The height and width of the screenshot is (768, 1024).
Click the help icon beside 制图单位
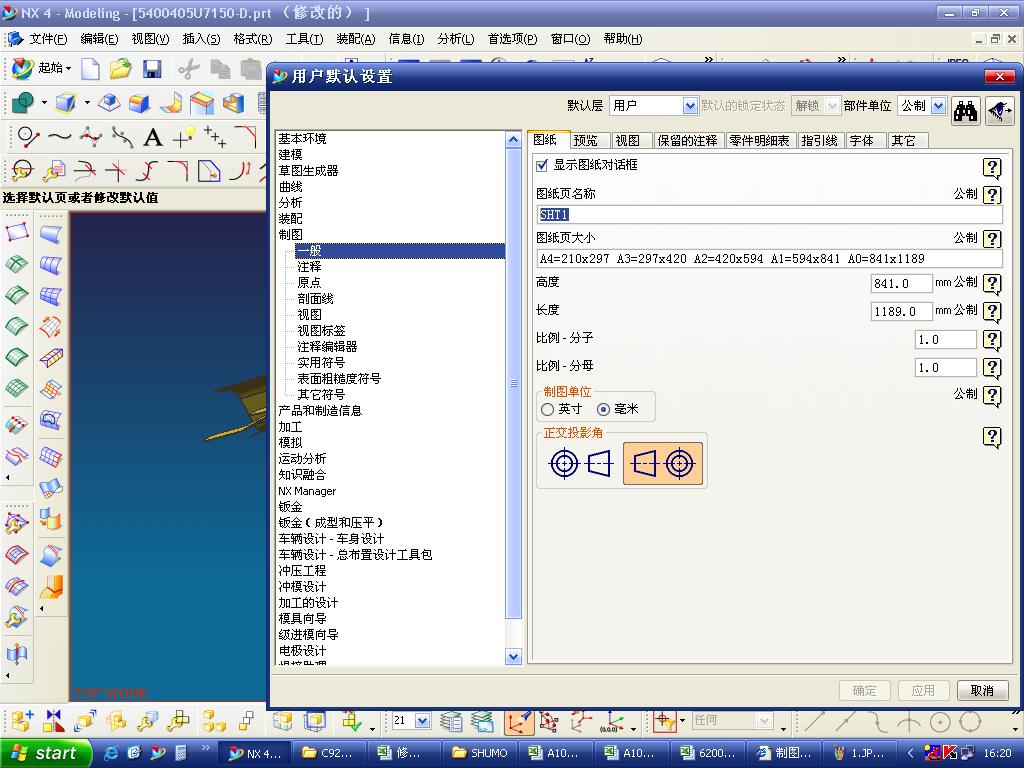[x=992, y=395]
